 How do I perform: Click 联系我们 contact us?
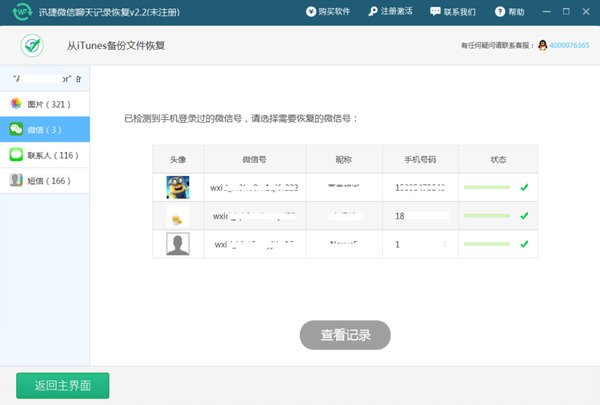pyautogui.click(x=453, y=12)
